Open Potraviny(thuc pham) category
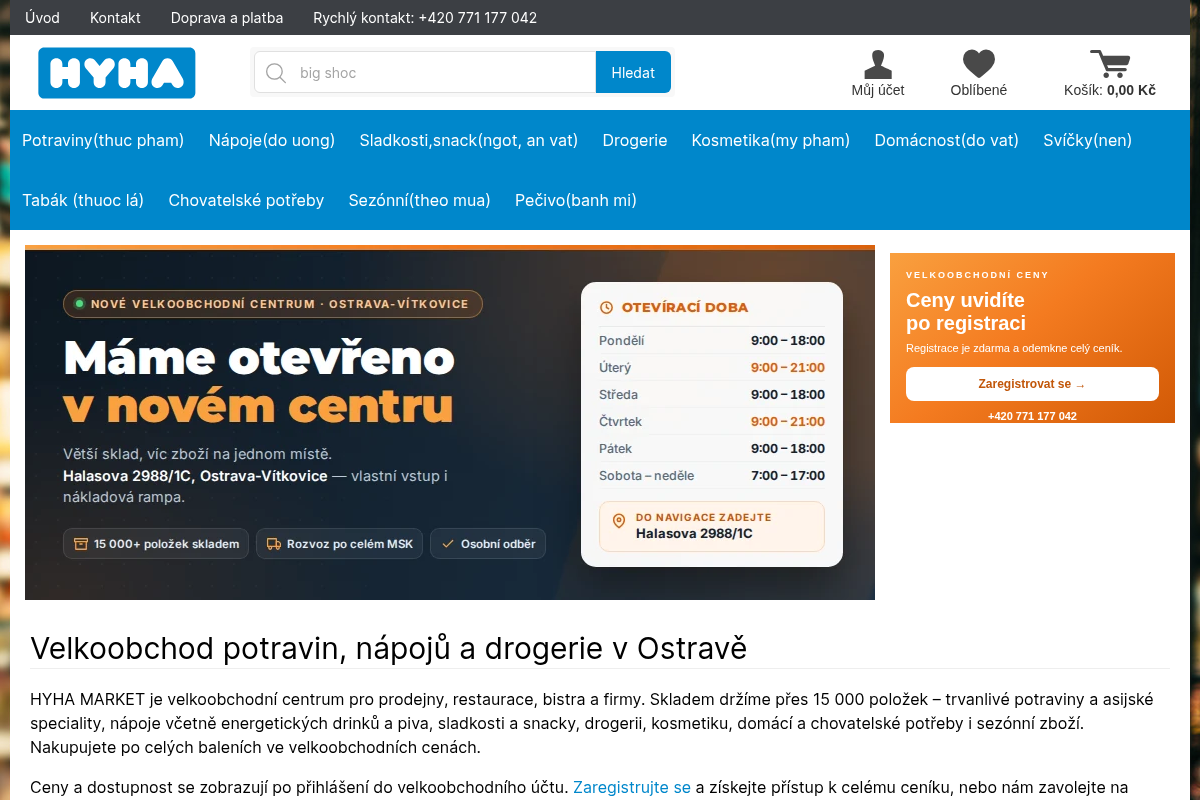 tap(103, 140)
